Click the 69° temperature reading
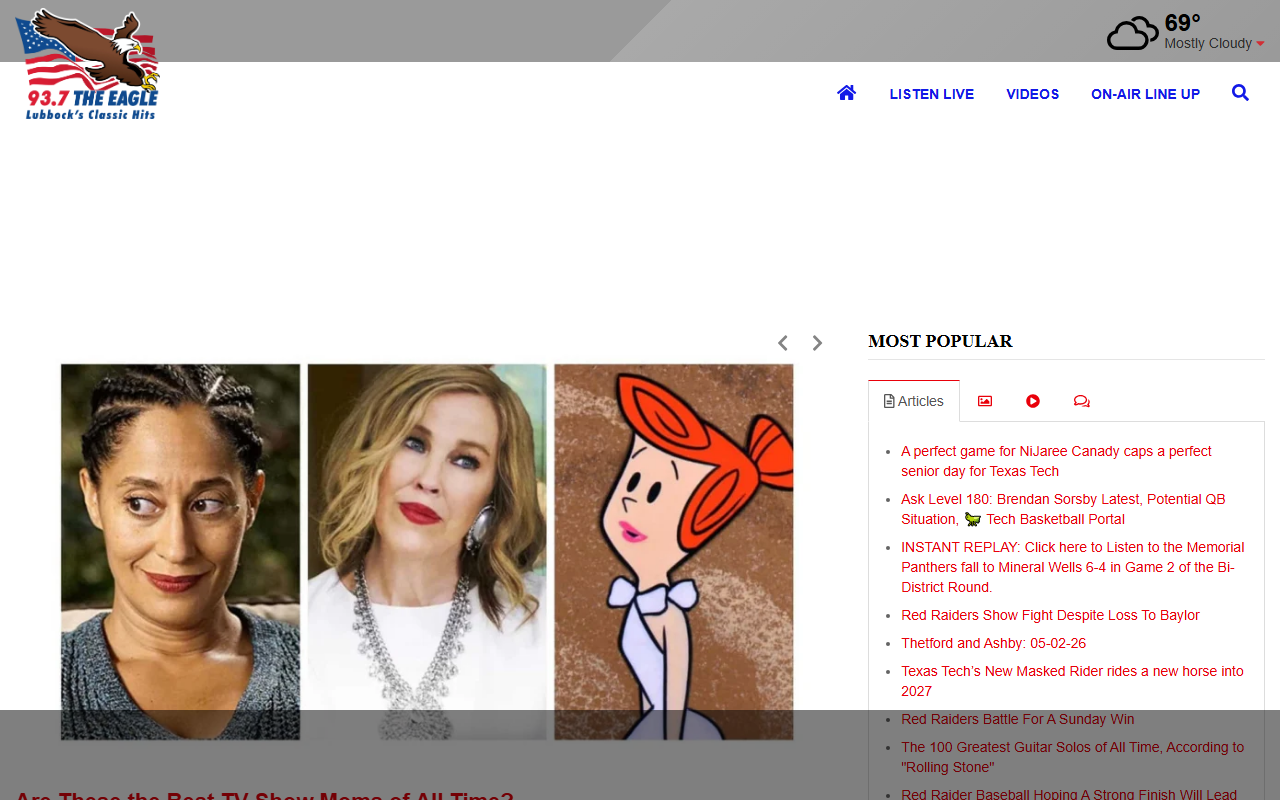Viewport: 1280px width, 800px height. (x=1182, y=23)
